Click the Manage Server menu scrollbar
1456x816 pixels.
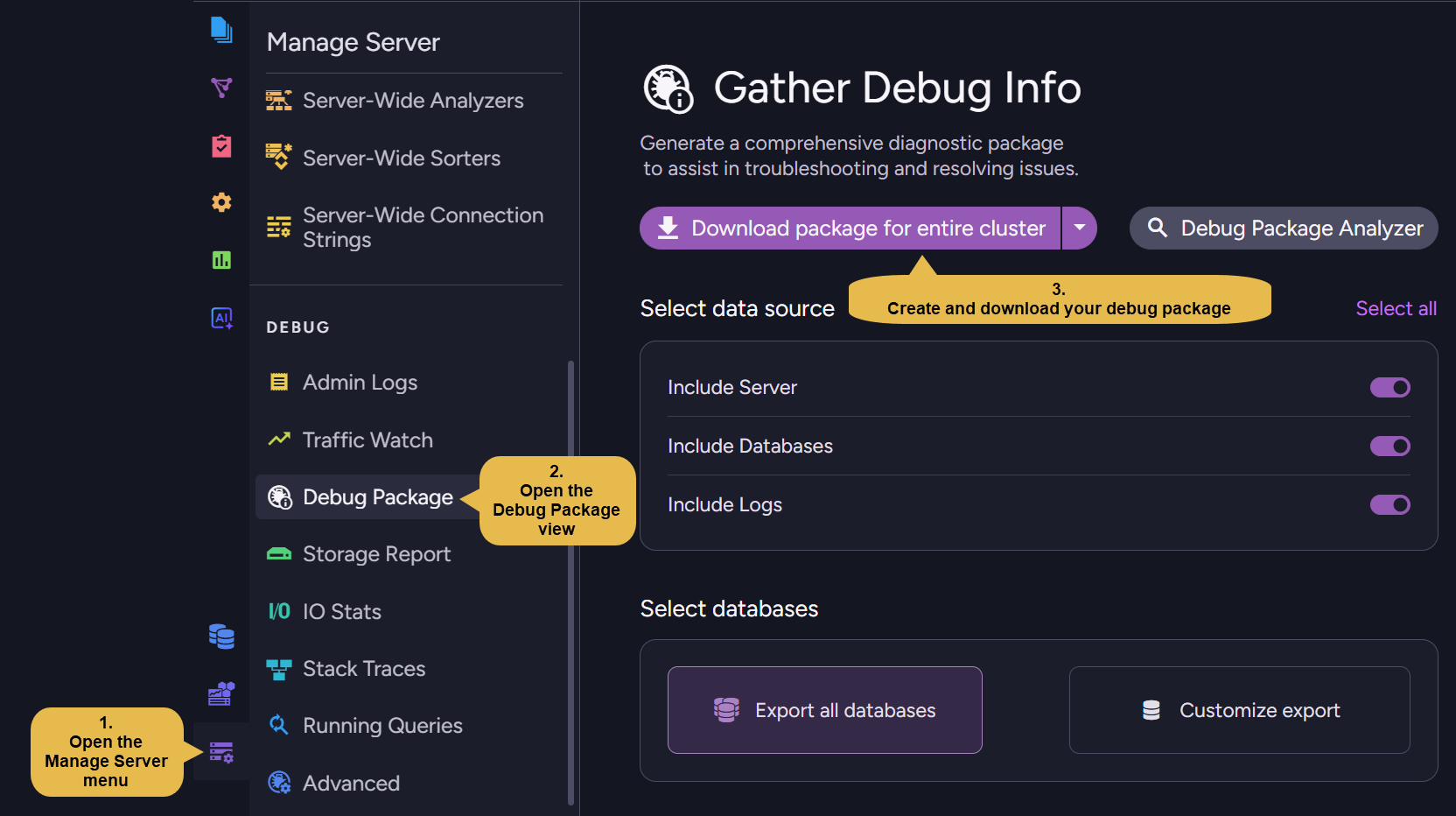pyautogui.click(x=570, y=582)
